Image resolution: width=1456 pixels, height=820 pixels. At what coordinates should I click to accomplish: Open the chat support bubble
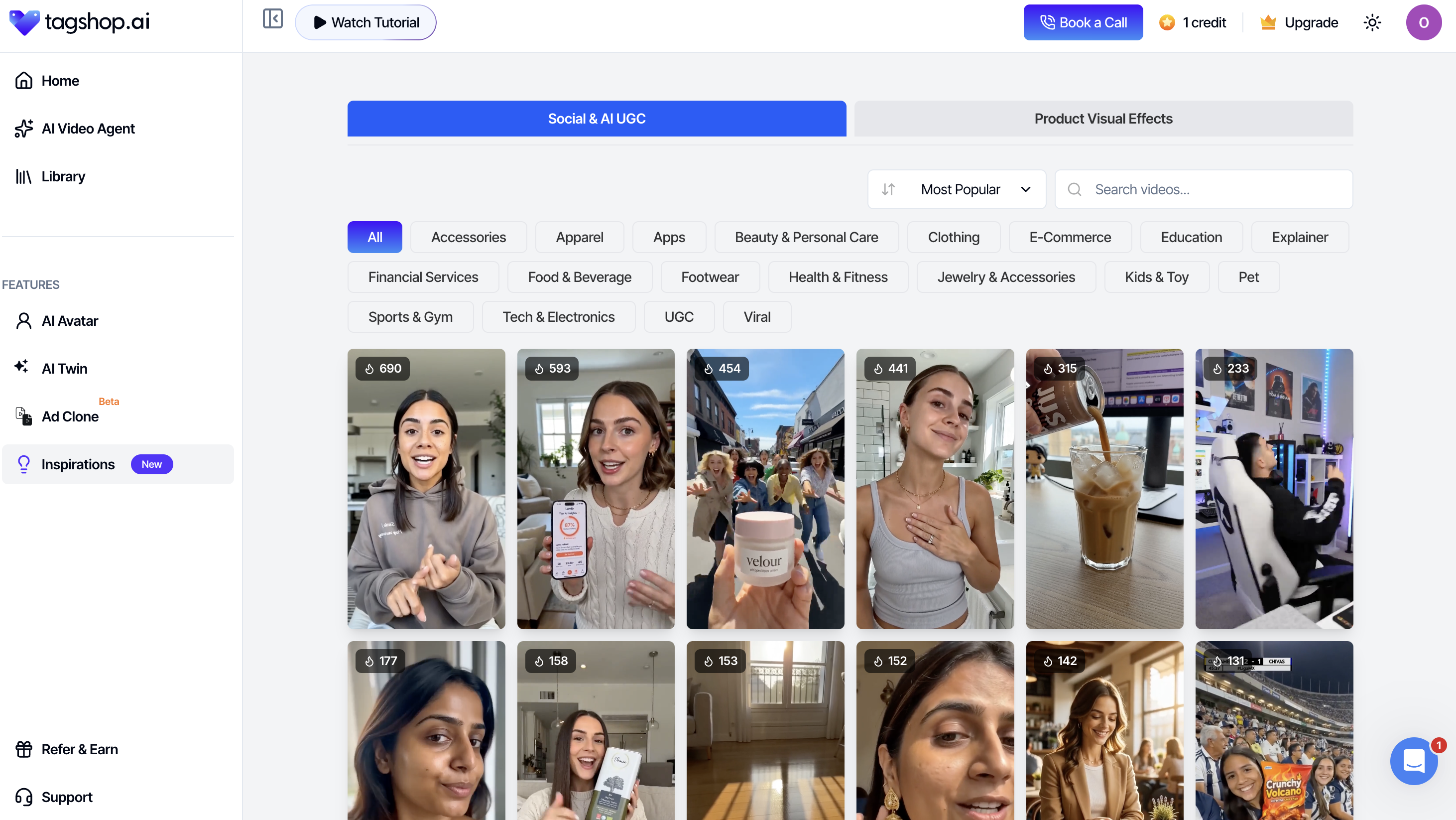(1414, 761)
